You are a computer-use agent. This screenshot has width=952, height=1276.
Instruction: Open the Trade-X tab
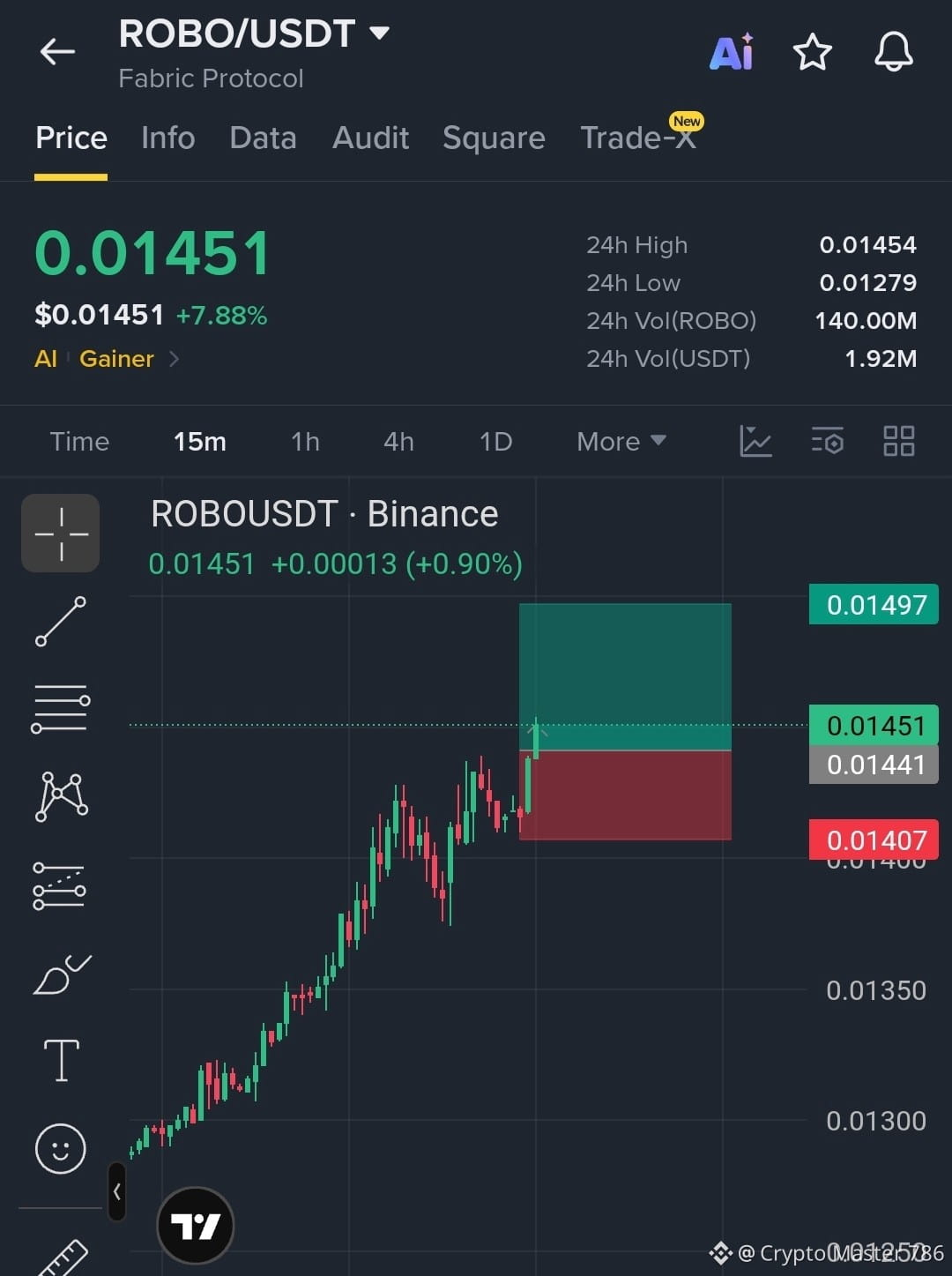[638, 138]
